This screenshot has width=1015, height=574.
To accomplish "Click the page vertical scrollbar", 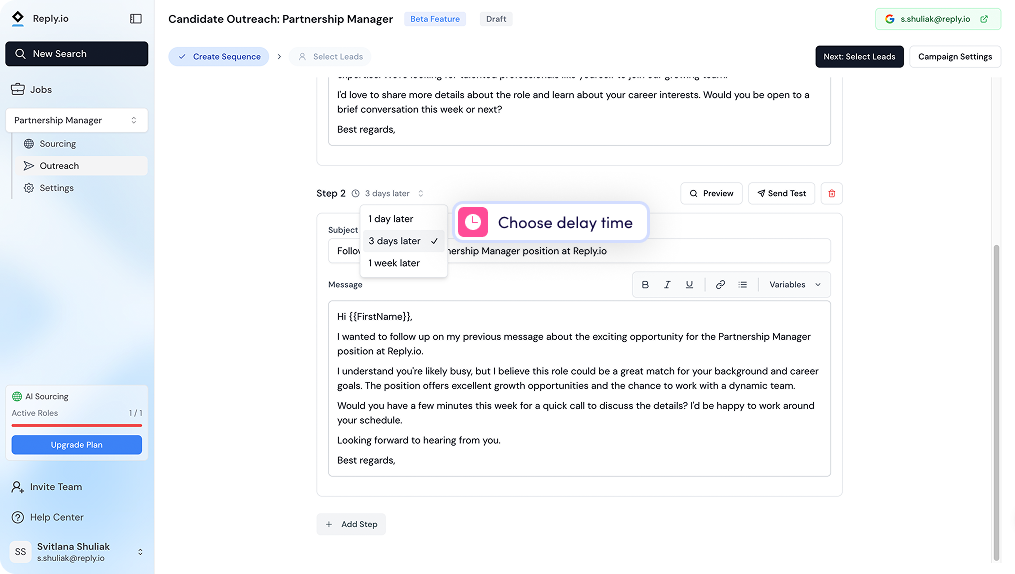I will (x=996, y=403).
